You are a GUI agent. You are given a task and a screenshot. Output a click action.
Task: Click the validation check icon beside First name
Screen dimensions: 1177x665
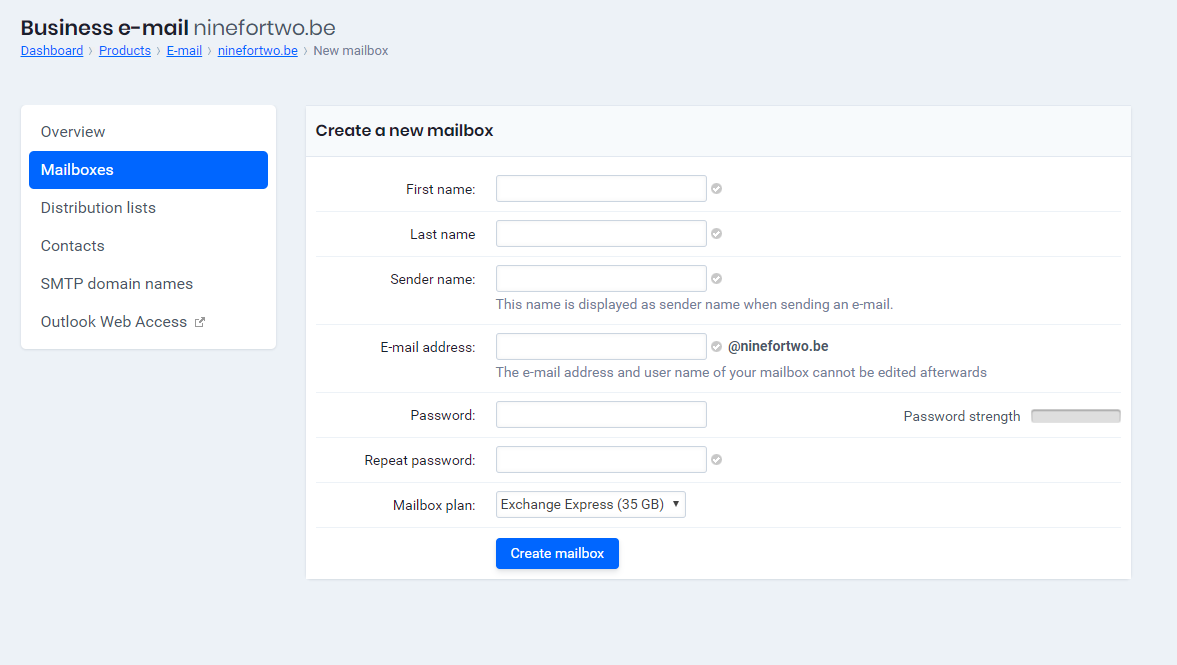tap(717, 188)
